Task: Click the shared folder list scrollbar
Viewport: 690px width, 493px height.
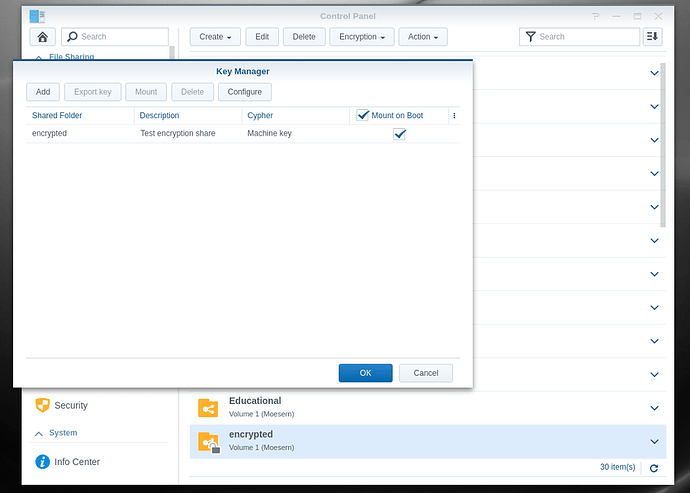Action: [663, 145]
